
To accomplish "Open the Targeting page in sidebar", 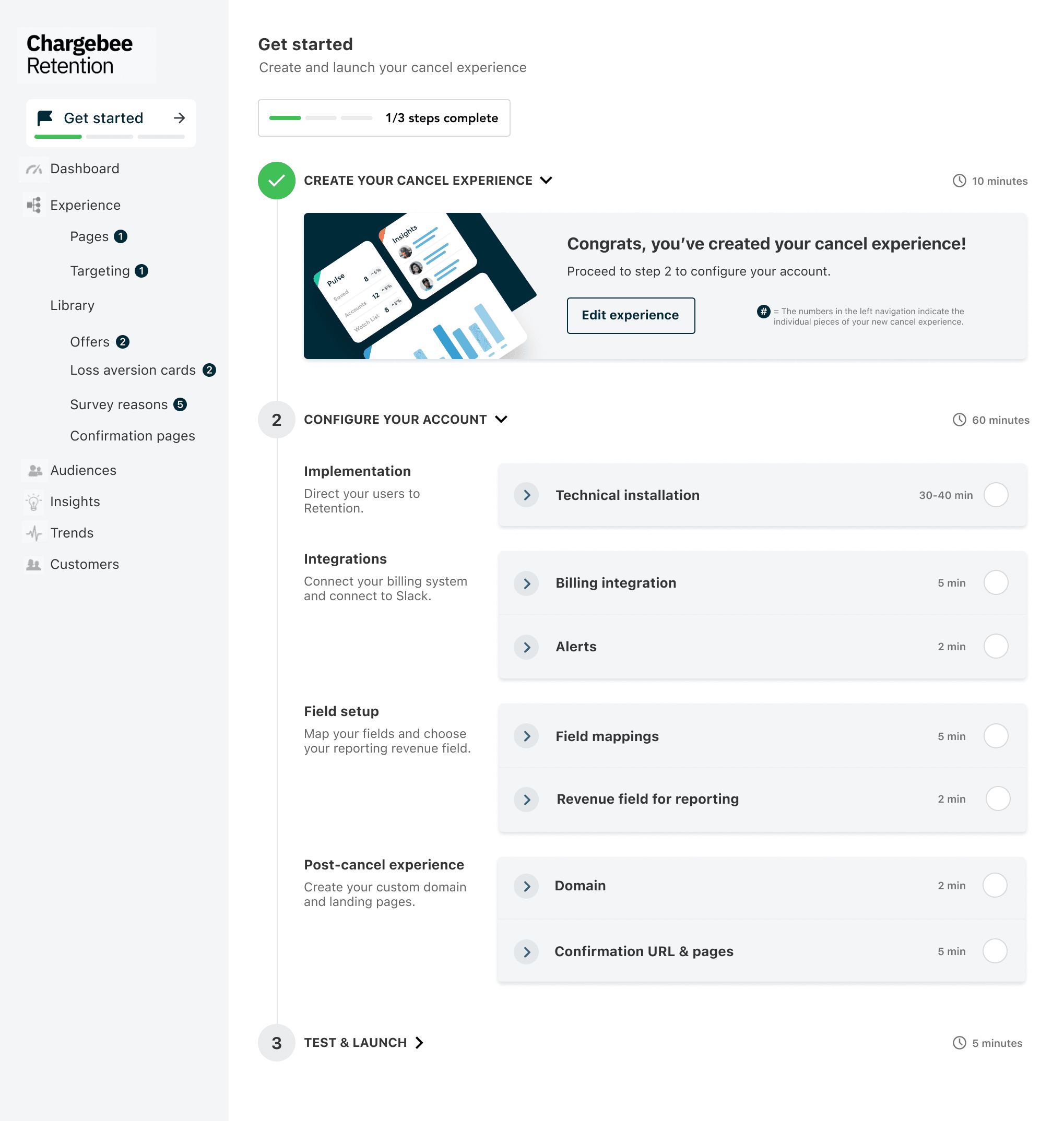I will tap(100, 271).
